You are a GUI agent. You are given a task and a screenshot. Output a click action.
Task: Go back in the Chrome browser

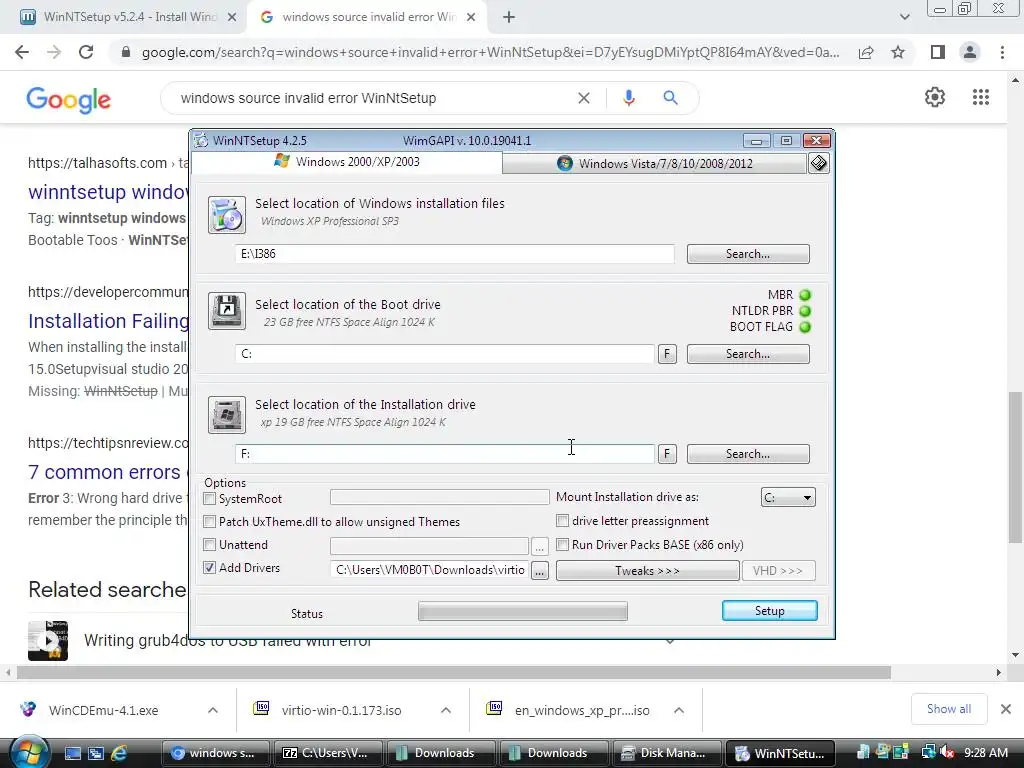coord(22,52)
